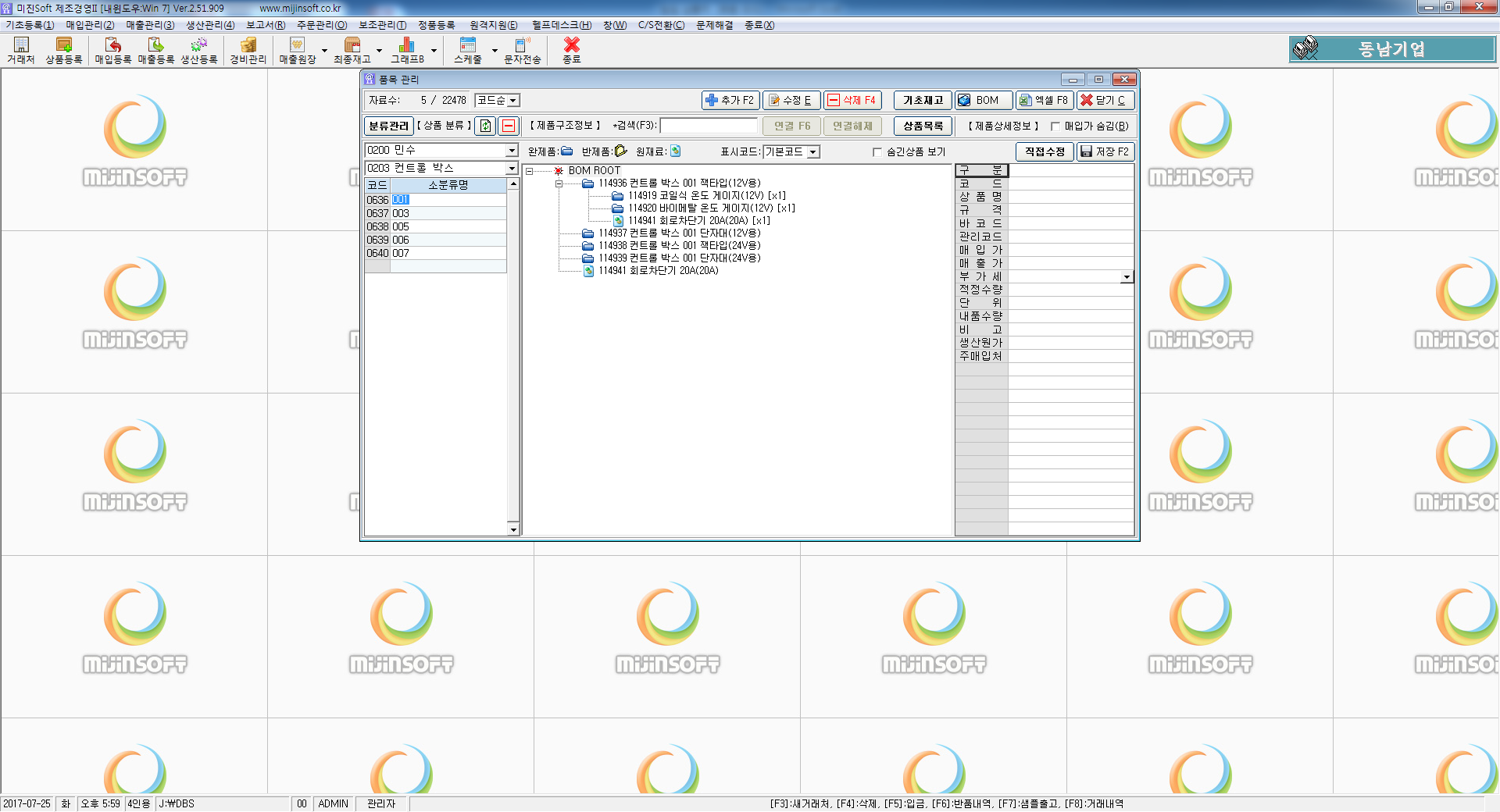The width and height of the screenshot is (1500, 812).
Task: Toggle 숨긴상품 보기 checkbox
Action: point(877,152)
